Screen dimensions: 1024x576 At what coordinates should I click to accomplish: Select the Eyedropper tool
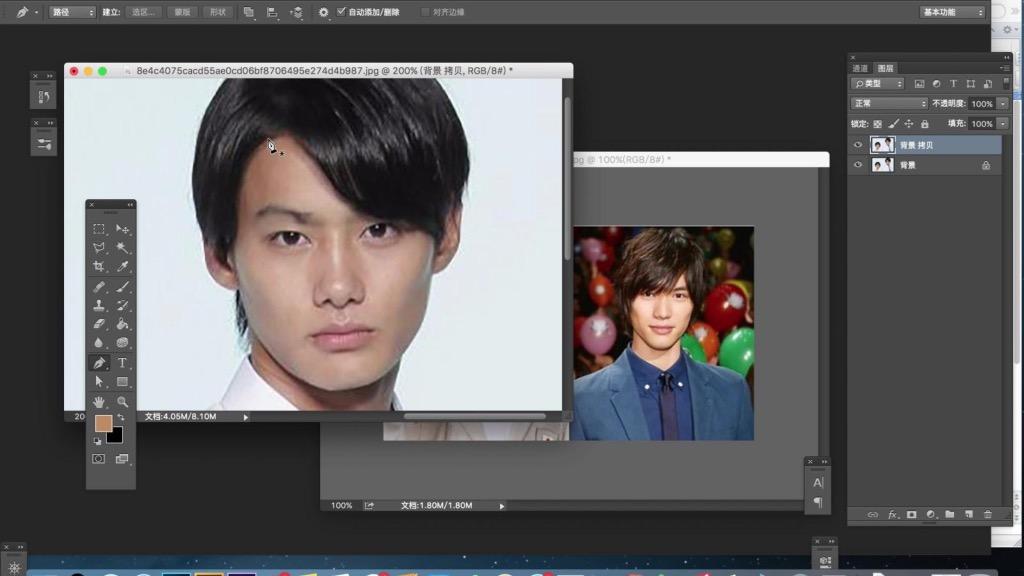point(122,266)
